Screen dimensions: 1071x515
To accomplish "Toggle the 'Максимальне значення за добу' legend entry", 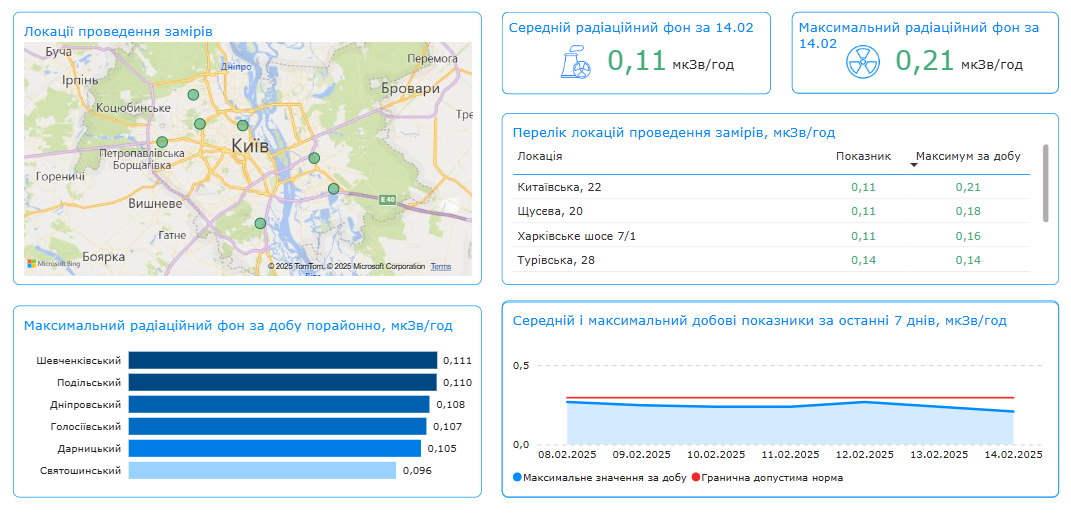I will point(604,478).
